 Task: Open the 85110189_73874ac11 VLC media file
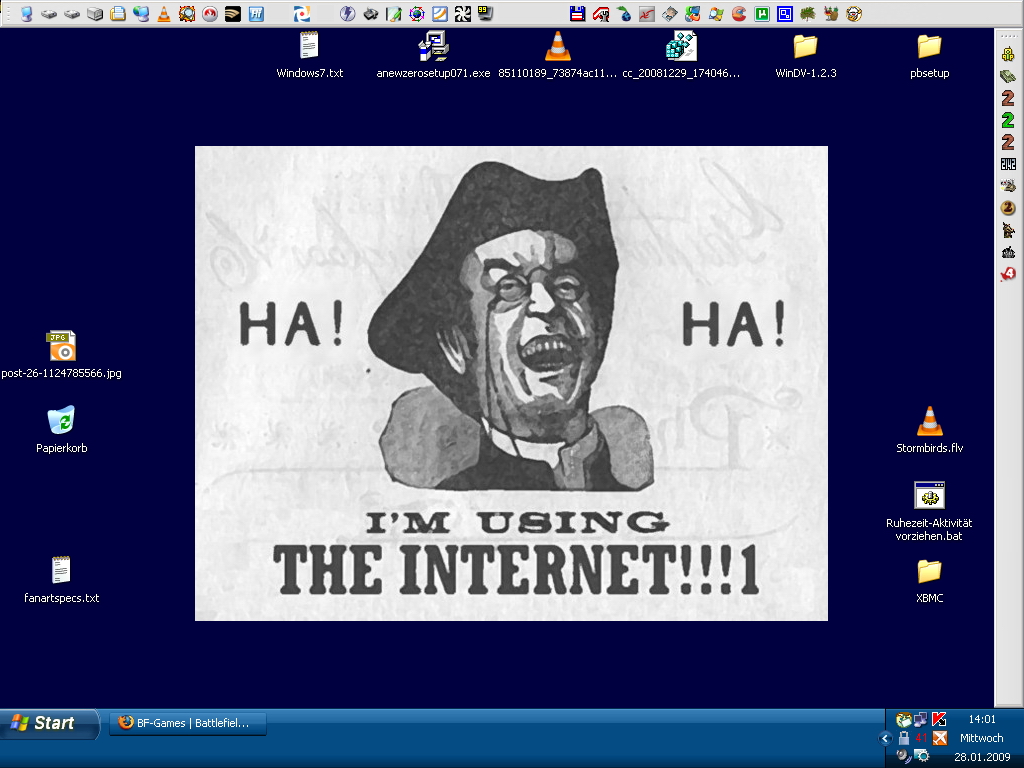click(x=557, y=55)
